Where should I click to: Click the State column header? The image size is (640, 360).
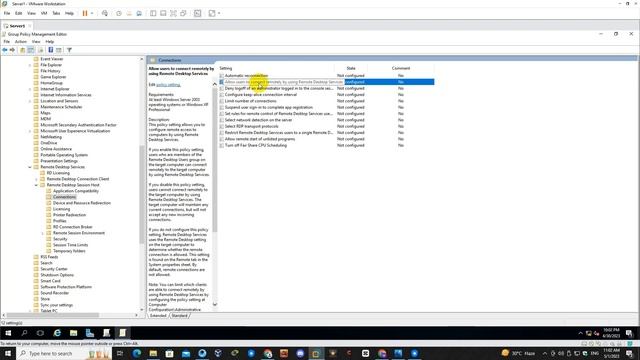(x=351, y=68)
